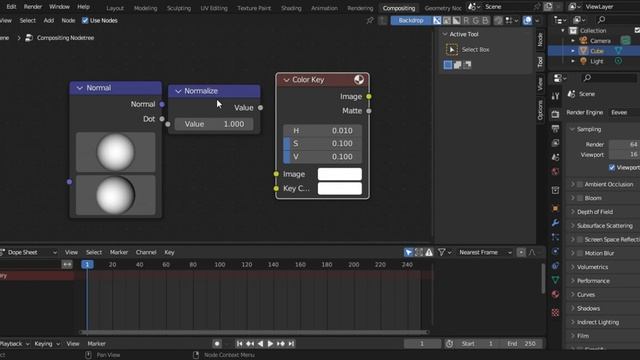Adjust the Color Key V 0.100 slider

pos(322,157)
